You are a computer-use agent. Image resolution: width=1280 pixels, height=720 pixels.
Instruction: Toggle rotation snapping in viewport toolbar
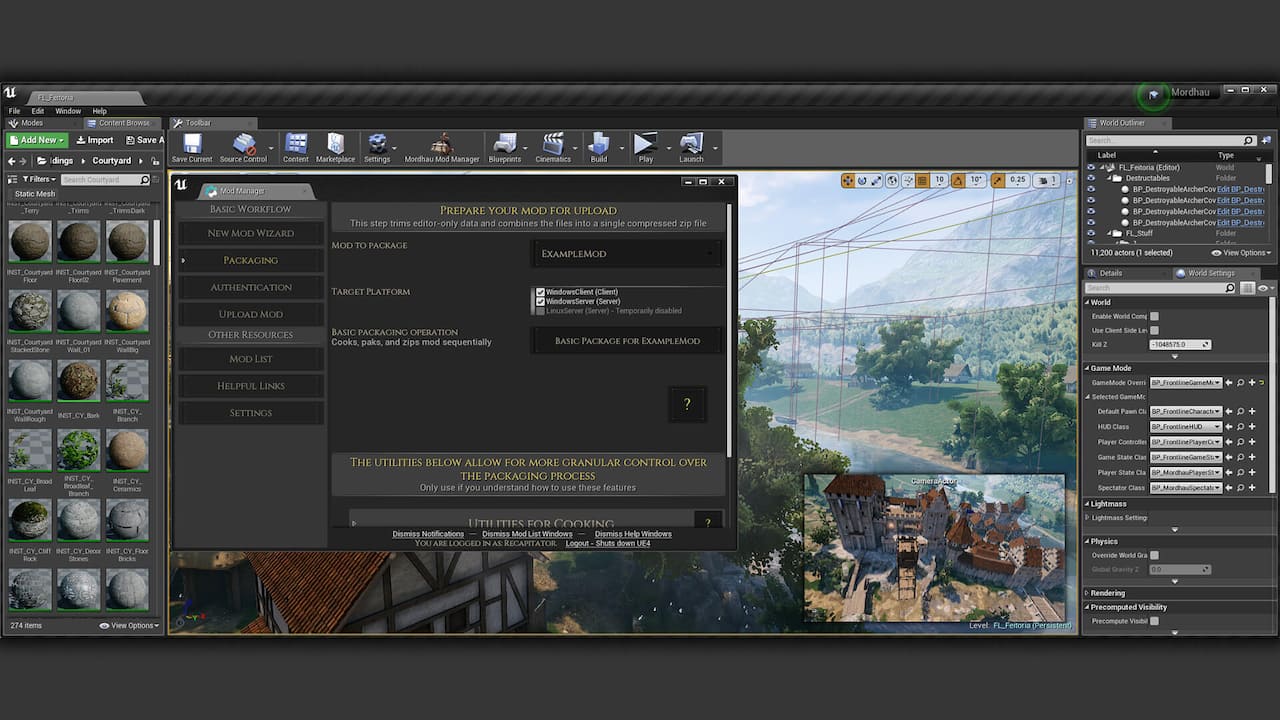coord(958,180)
